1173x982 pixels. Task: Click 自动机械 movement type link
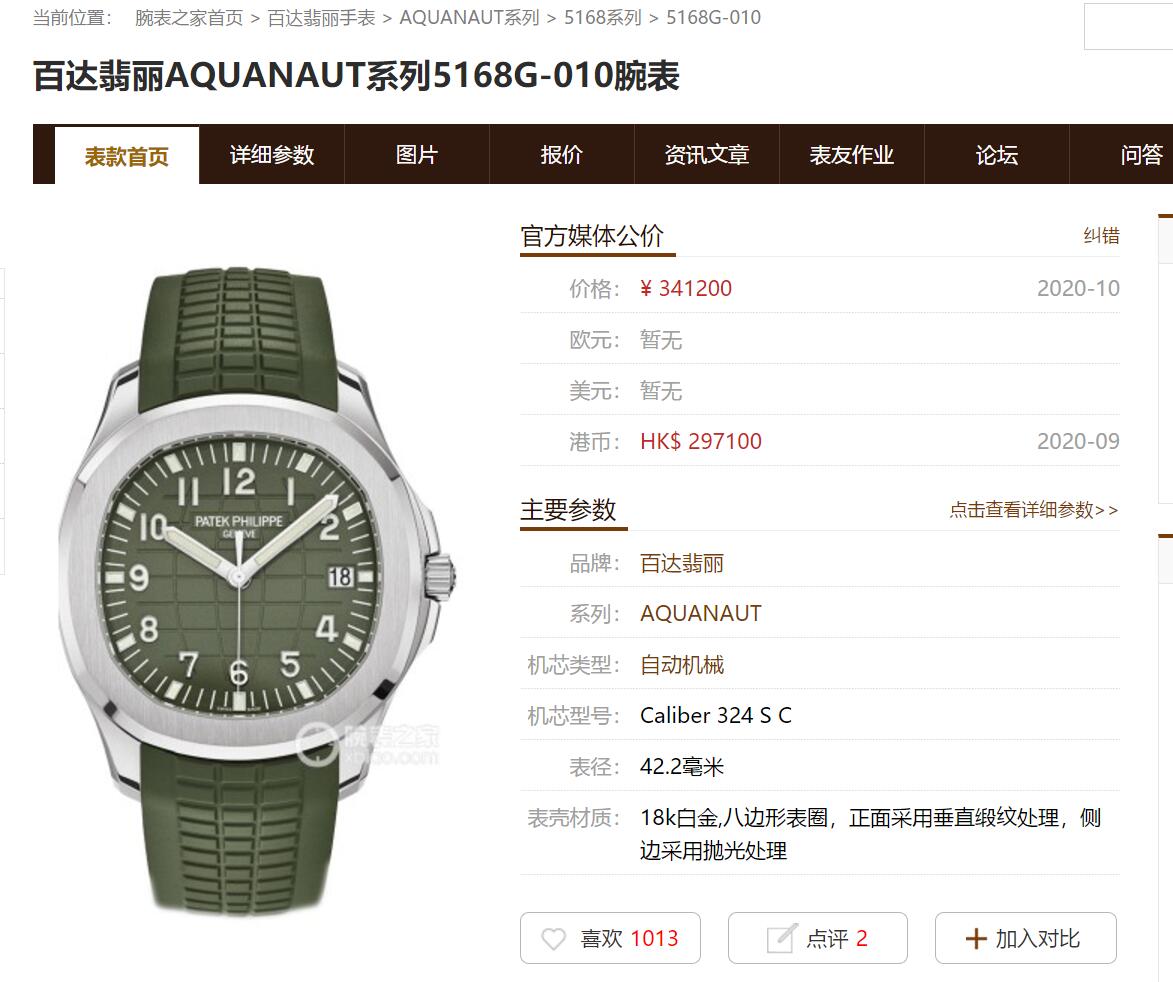coord(682,665)
